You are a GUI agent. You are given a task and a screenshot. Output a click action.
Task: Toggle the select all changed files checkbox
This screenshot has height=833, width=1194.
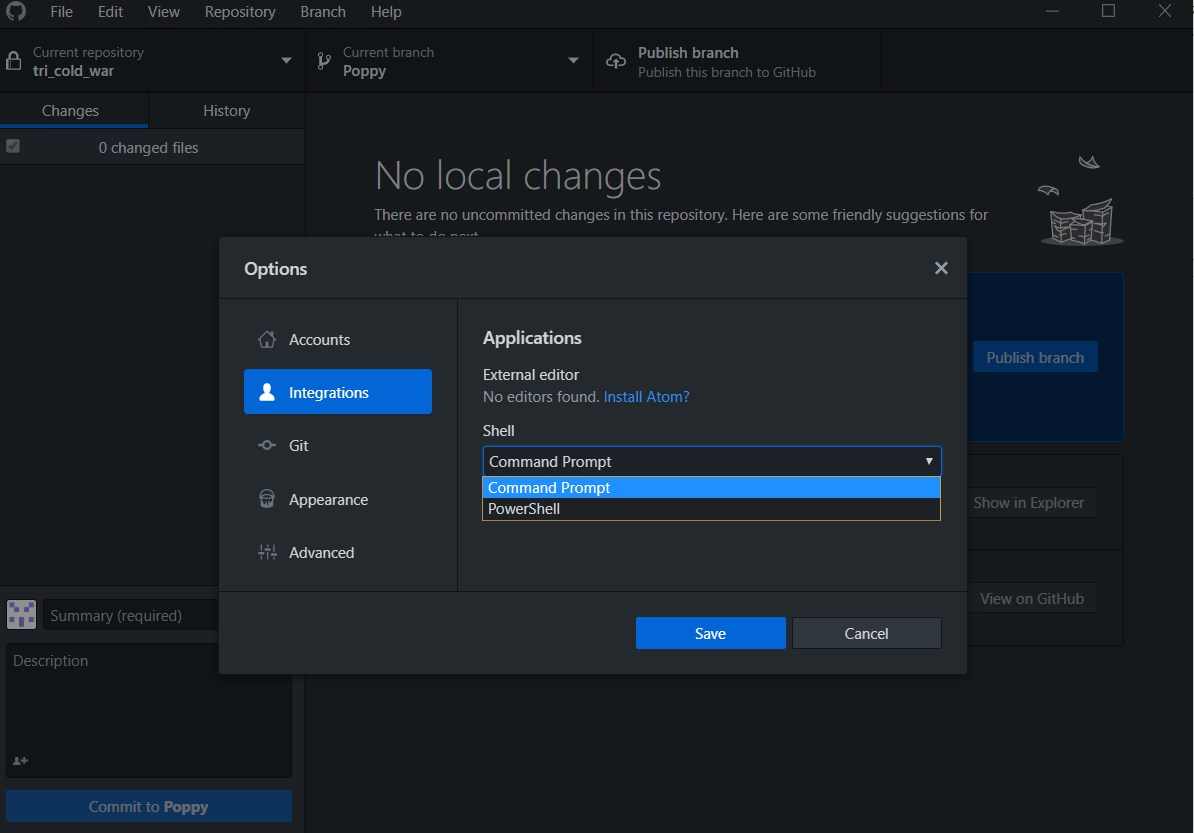13,146
